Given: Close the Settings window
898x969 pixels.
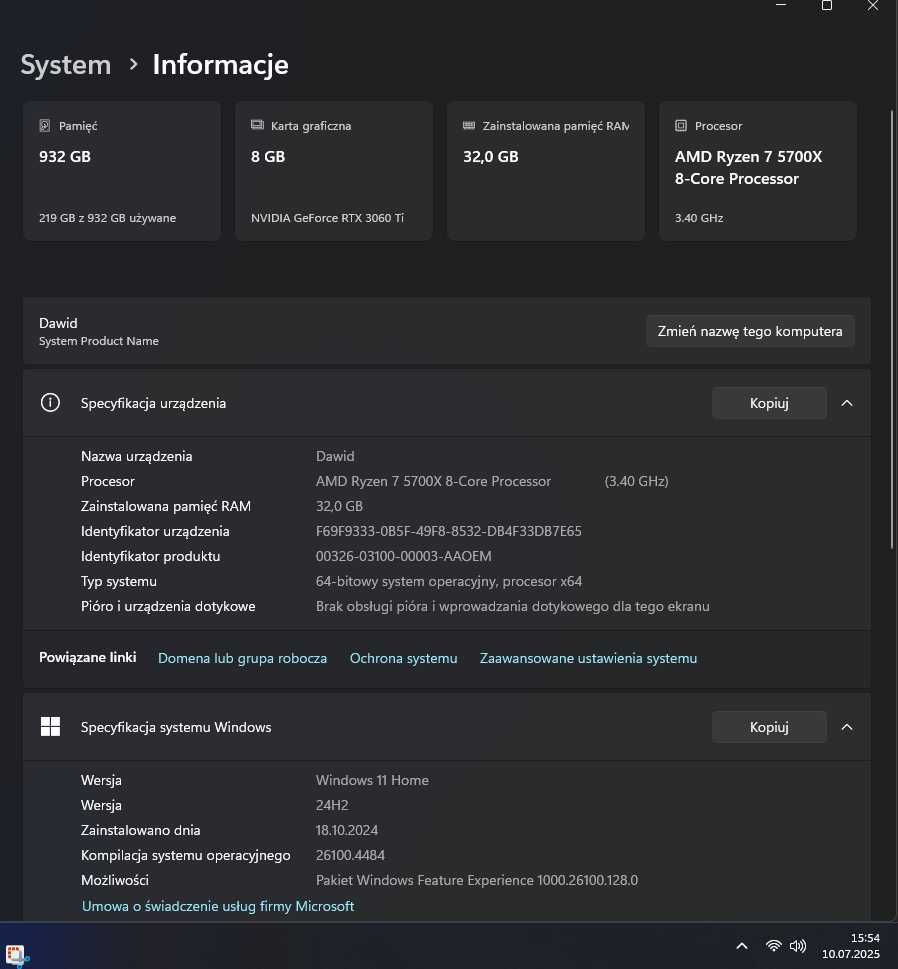Looking at the screenshot, I should point(873,5).
